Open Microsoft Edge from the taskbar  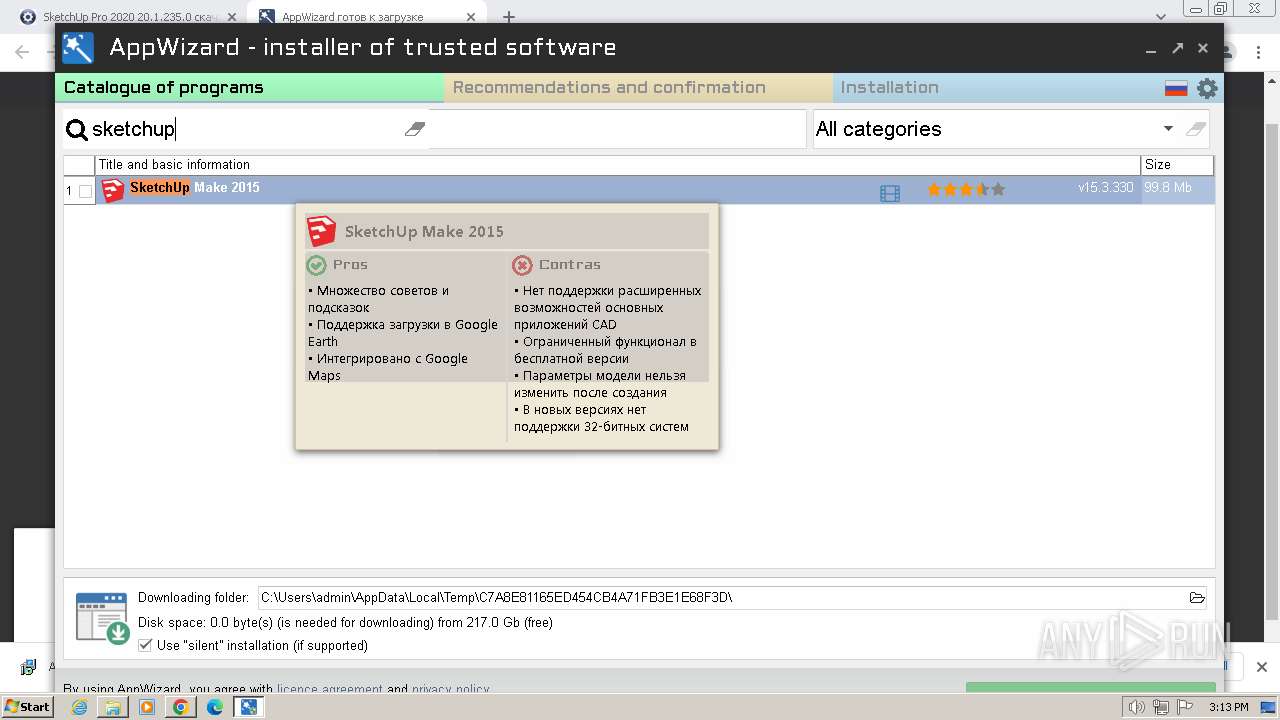[215, 707]
